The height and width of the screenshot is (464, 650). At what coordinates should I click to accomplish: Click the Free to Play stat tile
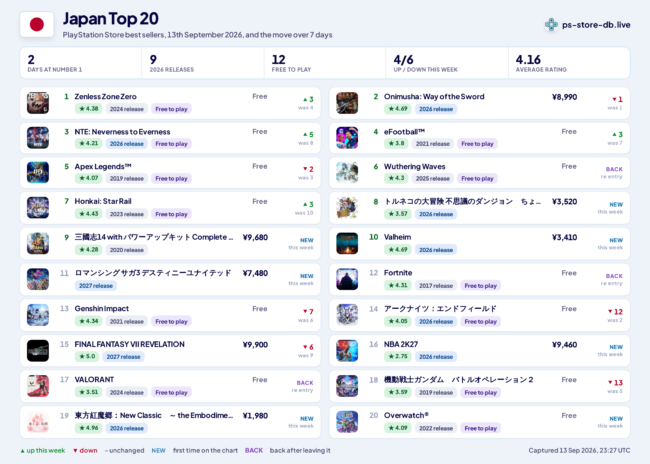pos(325,63)
